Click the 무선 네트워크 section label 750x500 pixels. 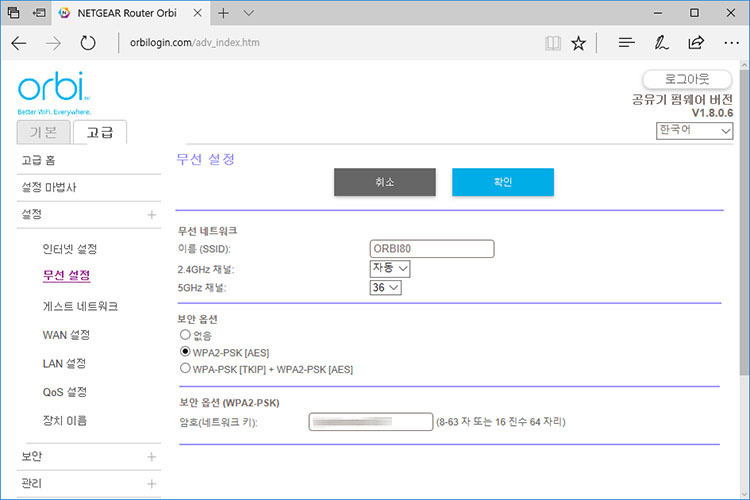(207, 231)
